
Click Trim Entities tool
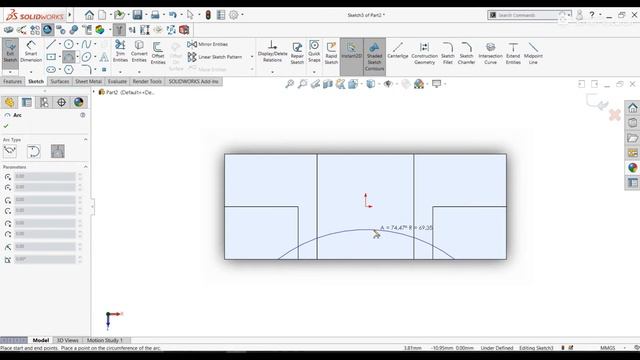120,51
